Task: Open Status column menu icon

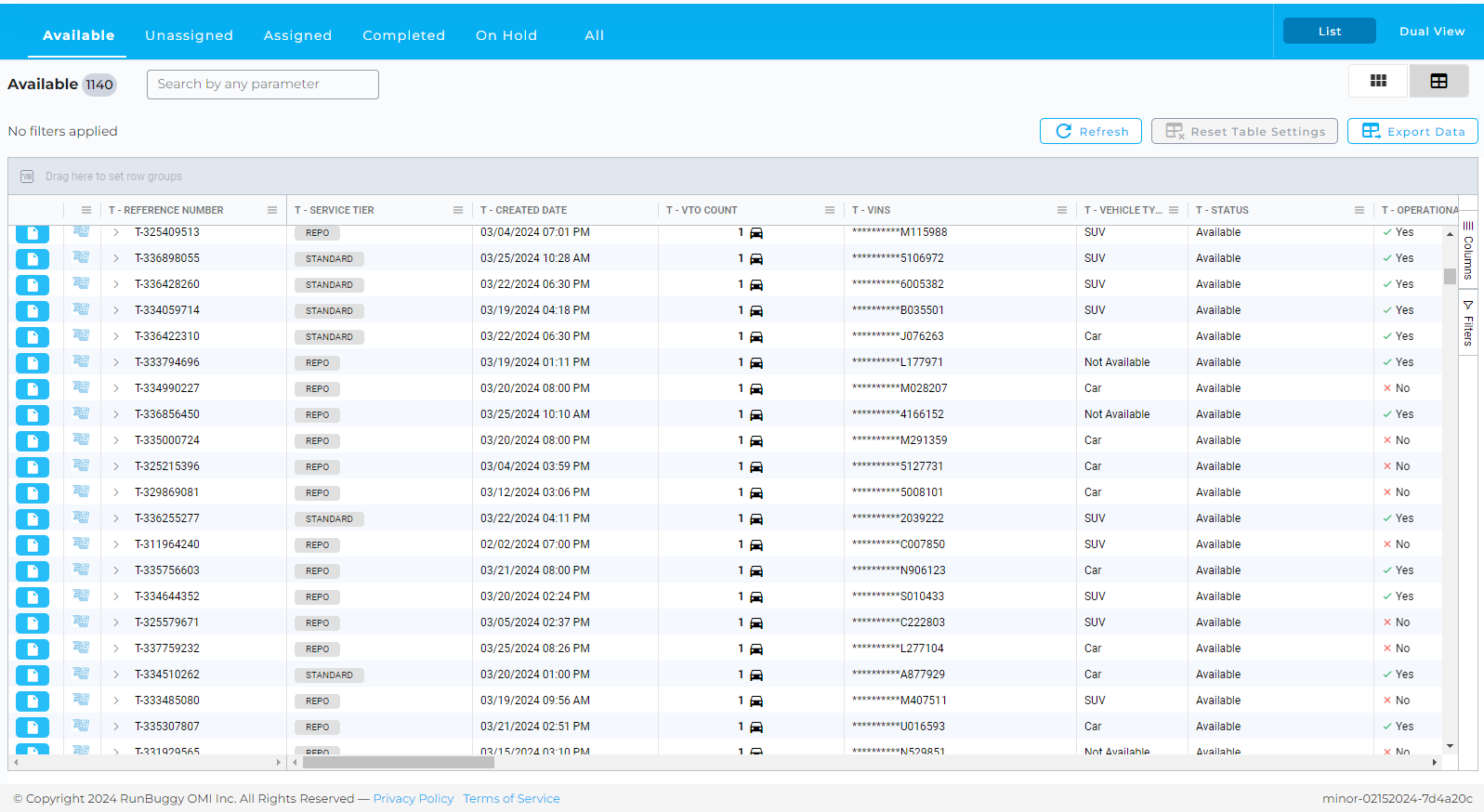Action: 1359,210
